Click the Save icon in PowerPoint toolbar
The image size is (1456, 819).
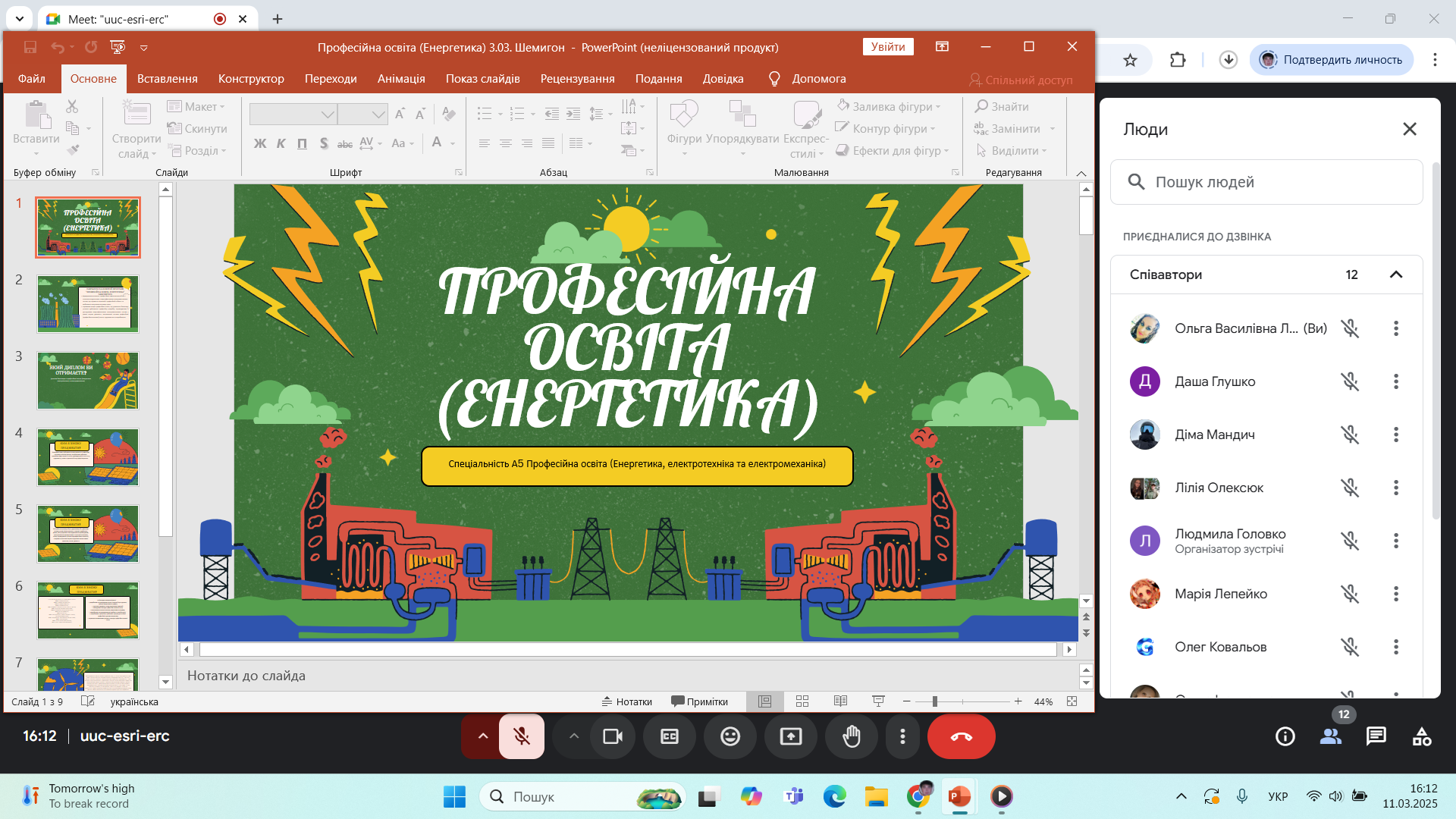(x=30, y=47)
